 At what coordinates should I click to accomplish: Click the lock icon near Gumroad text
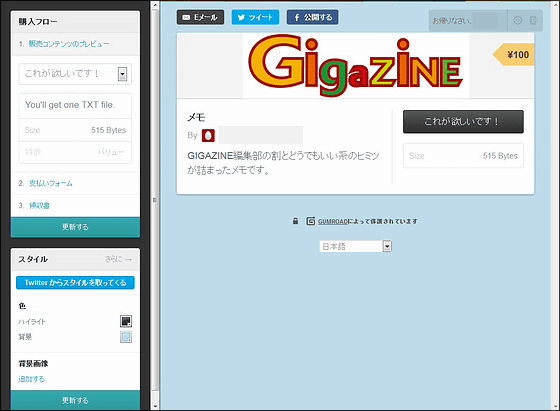(x=295, y=221)
